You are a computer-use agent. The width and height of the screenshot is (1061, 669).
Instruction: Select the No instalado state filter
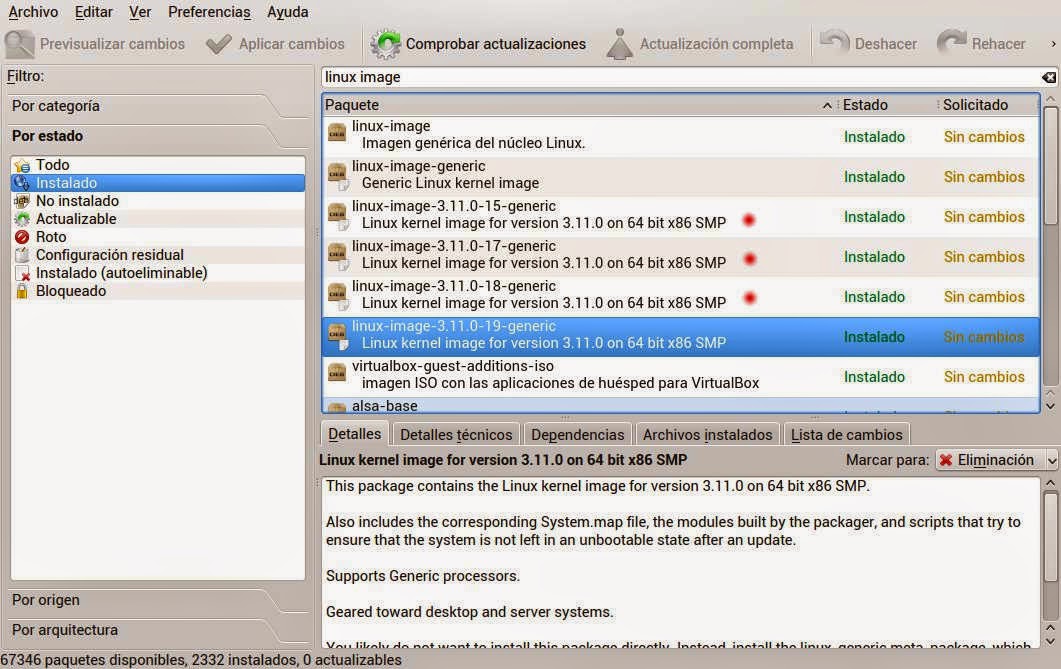tap(158, 201)
